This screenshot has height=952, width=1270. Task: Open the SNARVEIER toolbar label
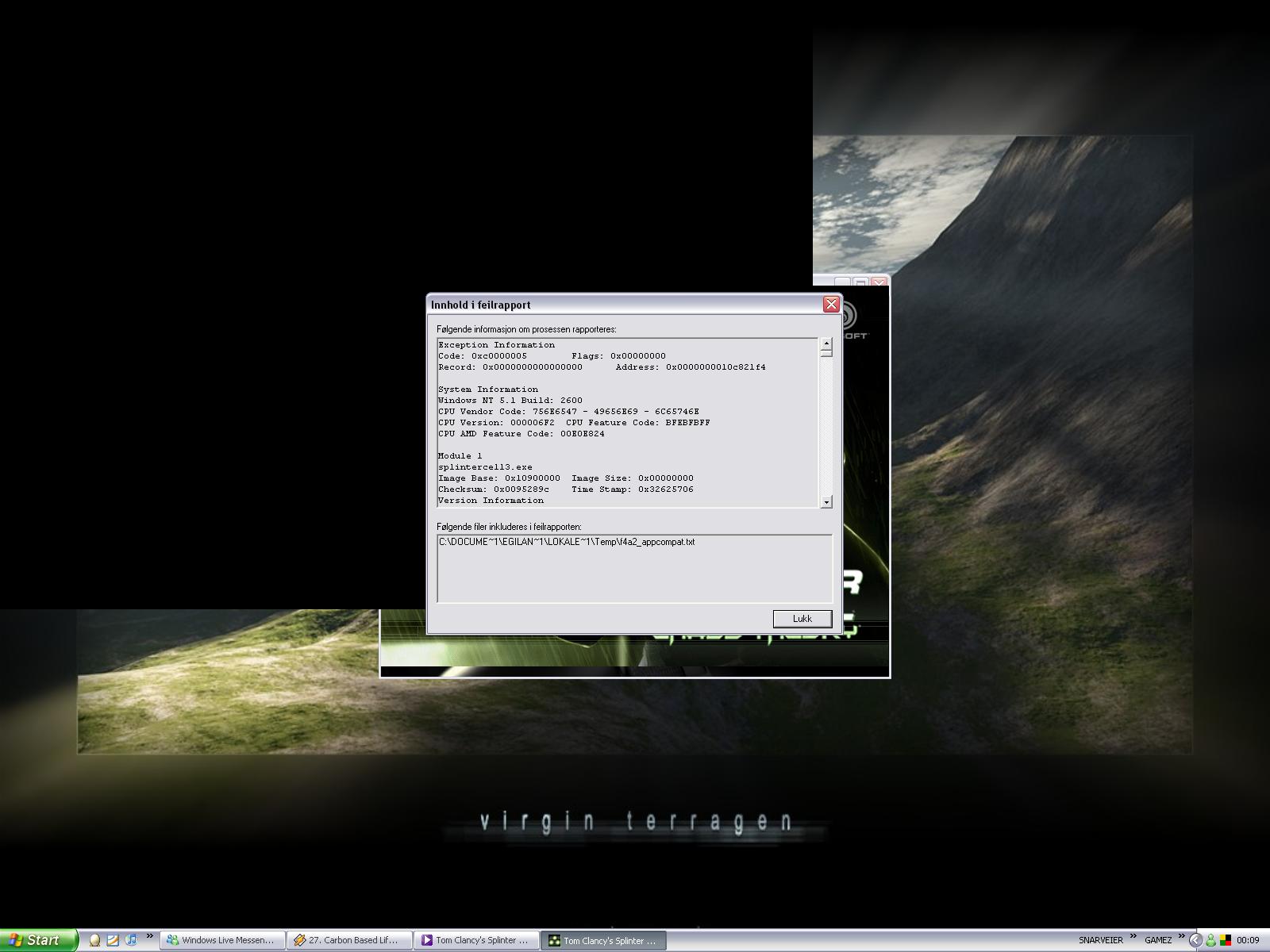tap(1100, 940)
